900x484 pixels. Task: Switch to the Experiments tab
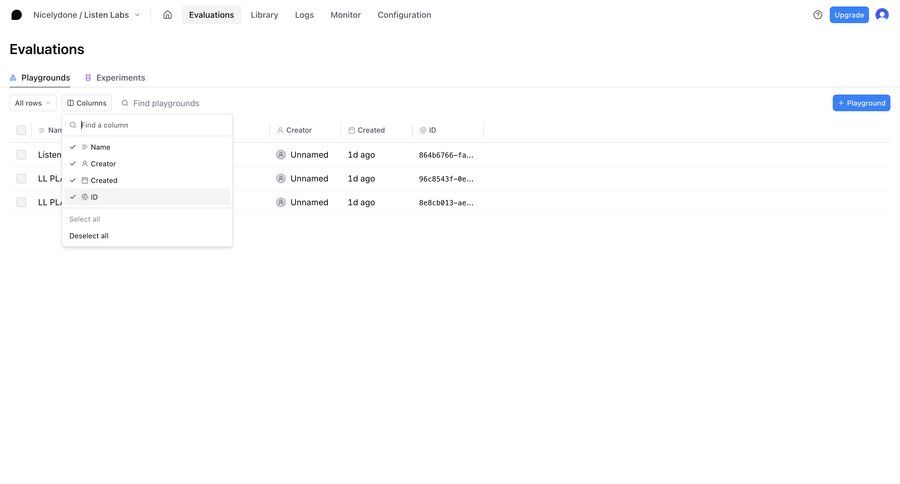[115, 78]
